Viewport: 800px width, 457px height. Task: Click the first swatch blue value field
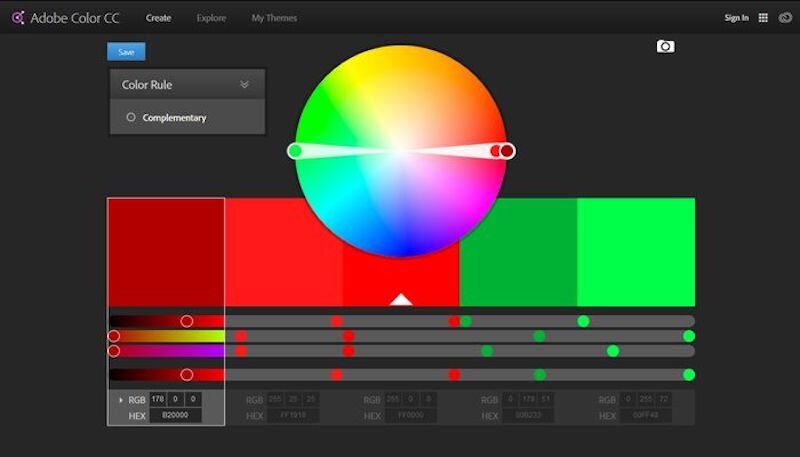click(193, 399)
